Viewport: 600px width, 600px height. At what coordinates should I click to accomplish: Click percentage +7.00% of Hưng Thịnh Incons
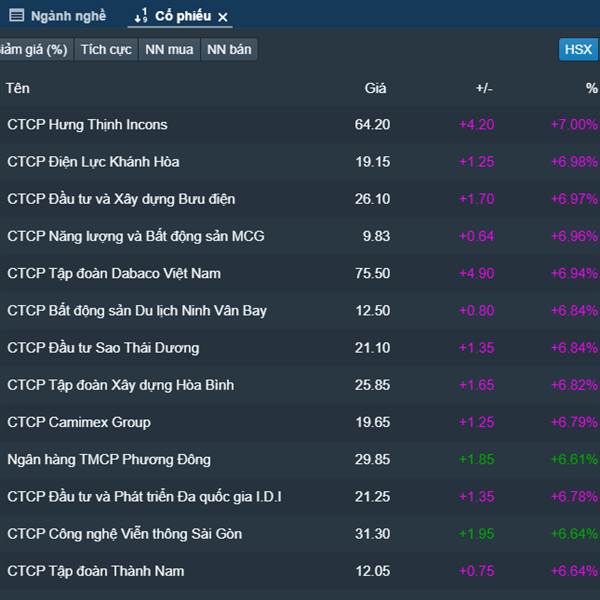click(574, 124)
